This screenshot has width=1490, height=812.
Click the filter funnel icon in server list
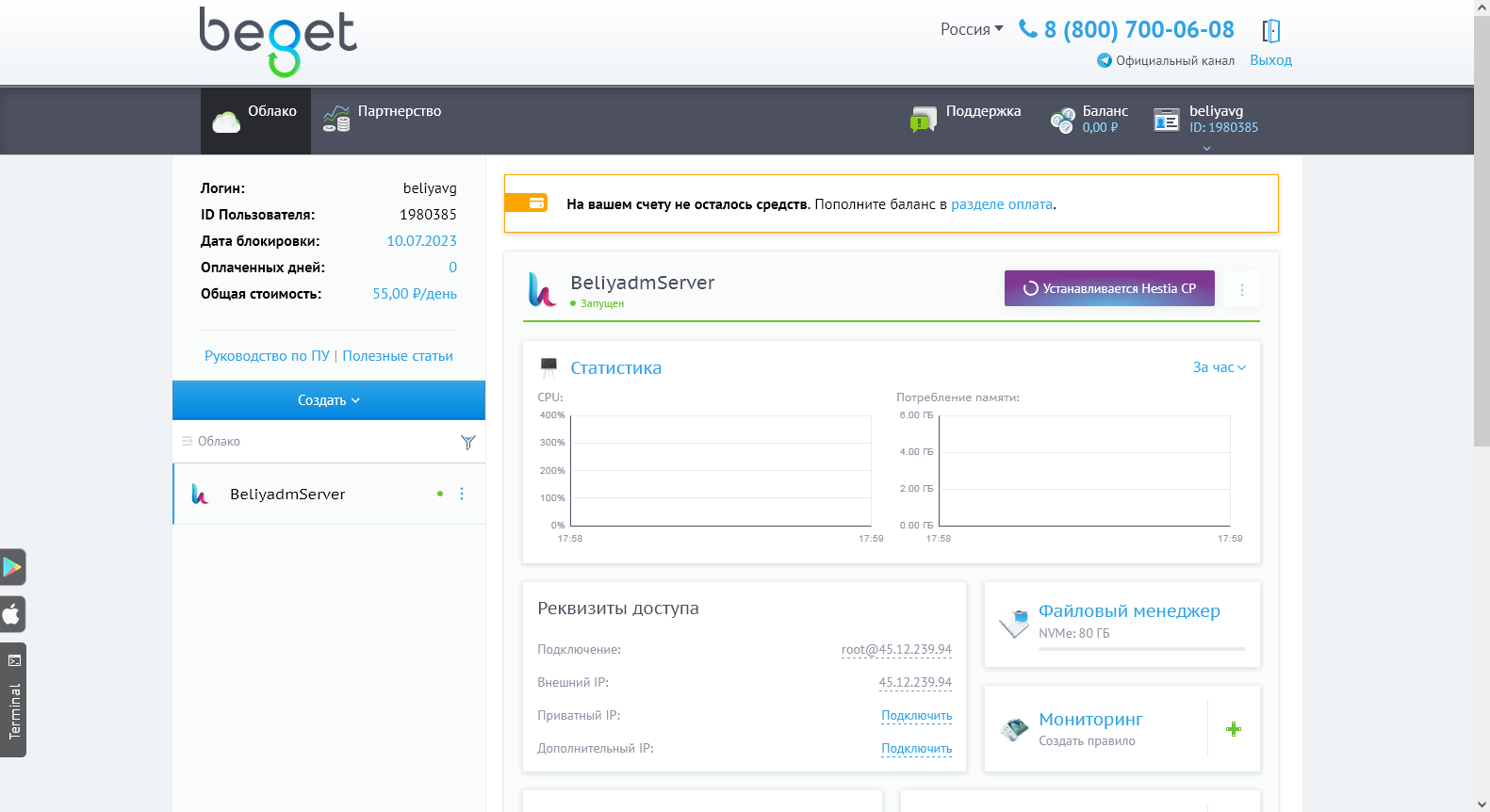click(468, 442)
